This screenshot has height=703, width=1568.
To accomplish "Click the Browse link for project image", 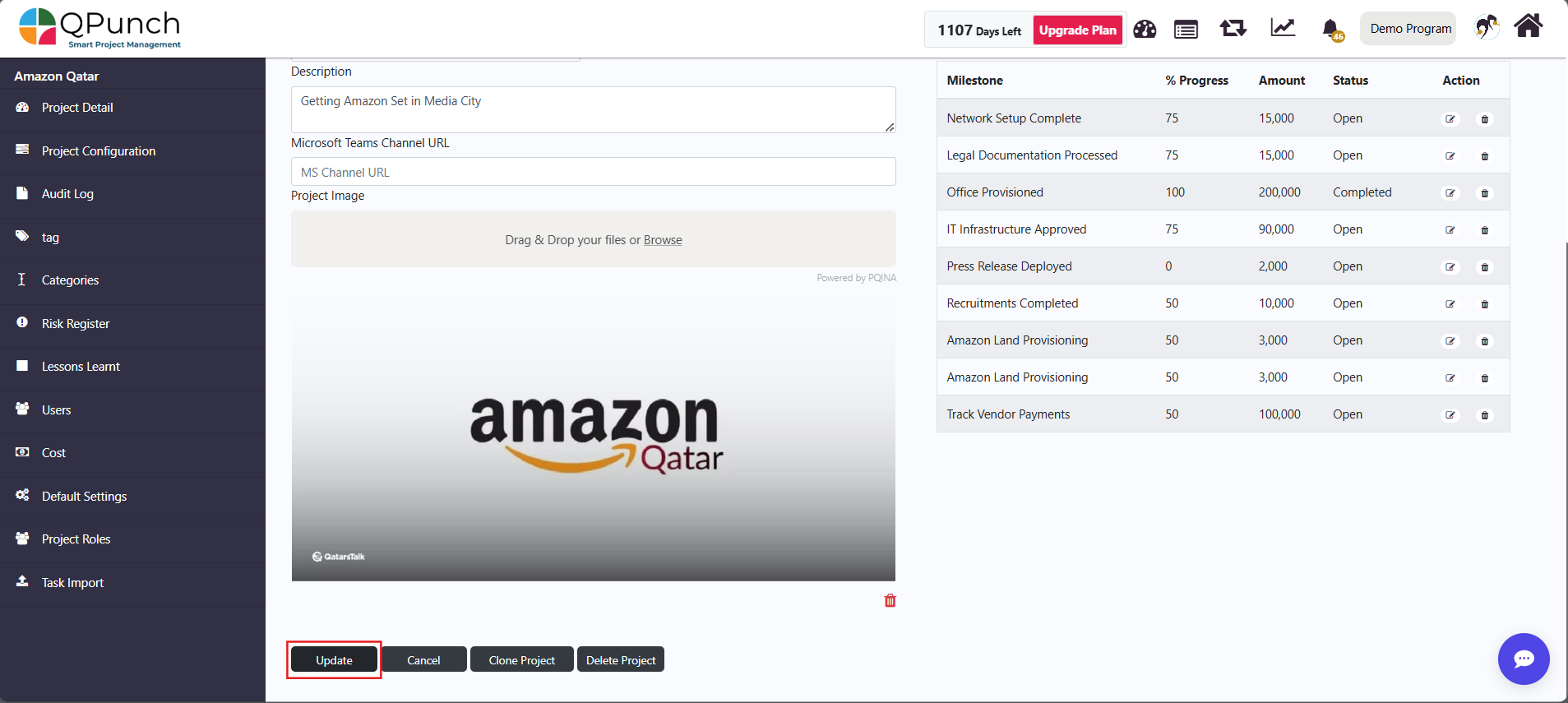I will (663, 240).
